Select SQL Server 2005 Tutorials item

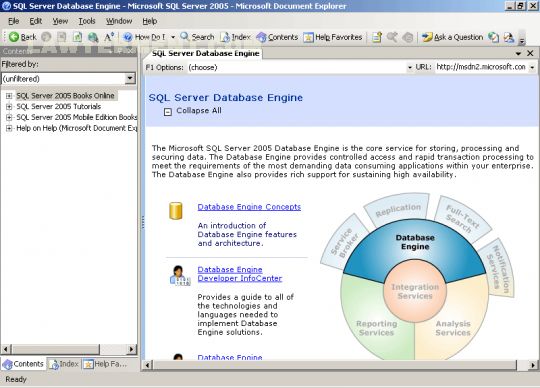click(59, 106)
